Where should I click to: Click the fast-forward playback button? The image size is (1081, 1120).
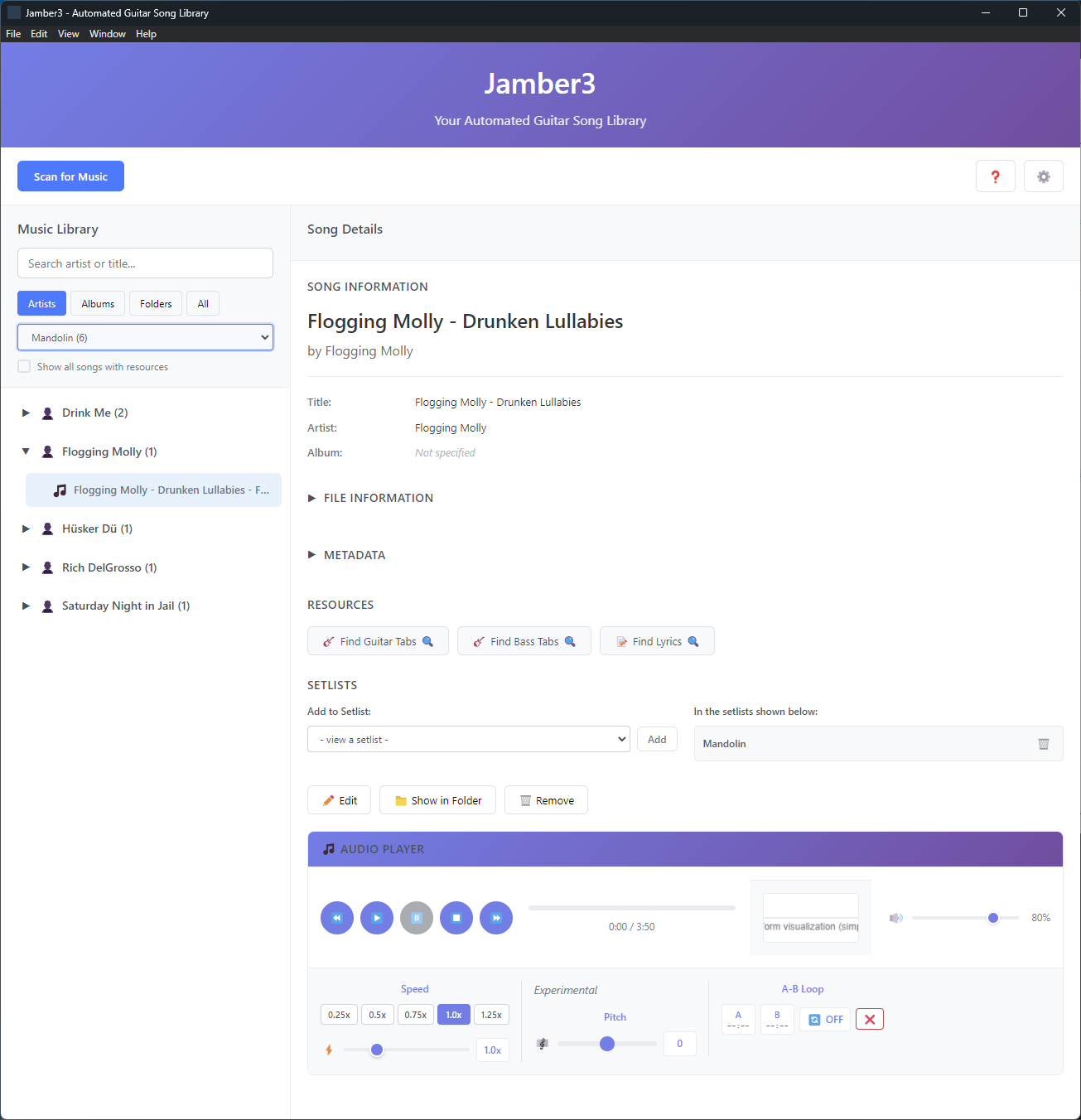(496, 918)
